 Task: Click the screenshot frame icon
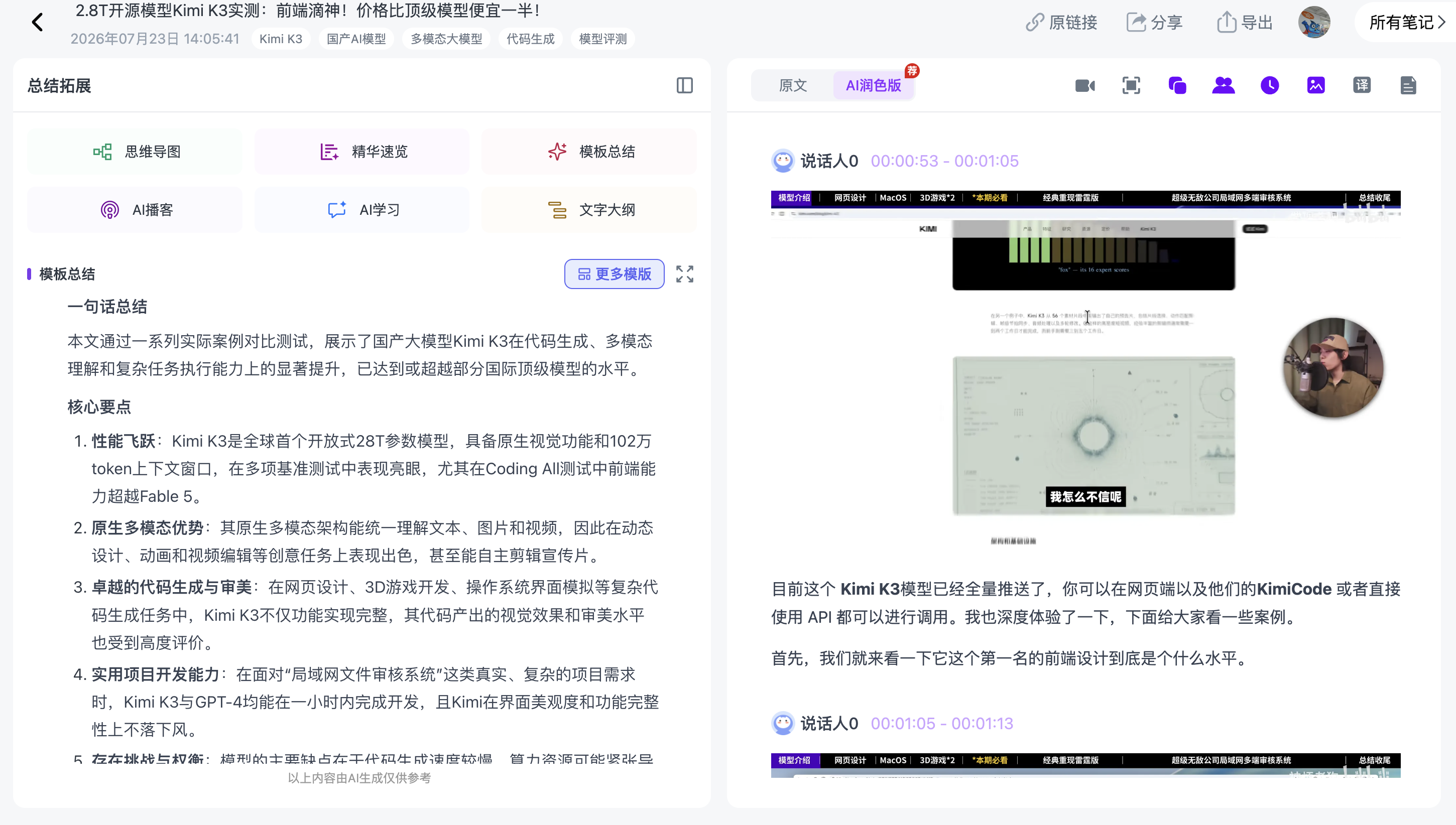(1131, 85)
